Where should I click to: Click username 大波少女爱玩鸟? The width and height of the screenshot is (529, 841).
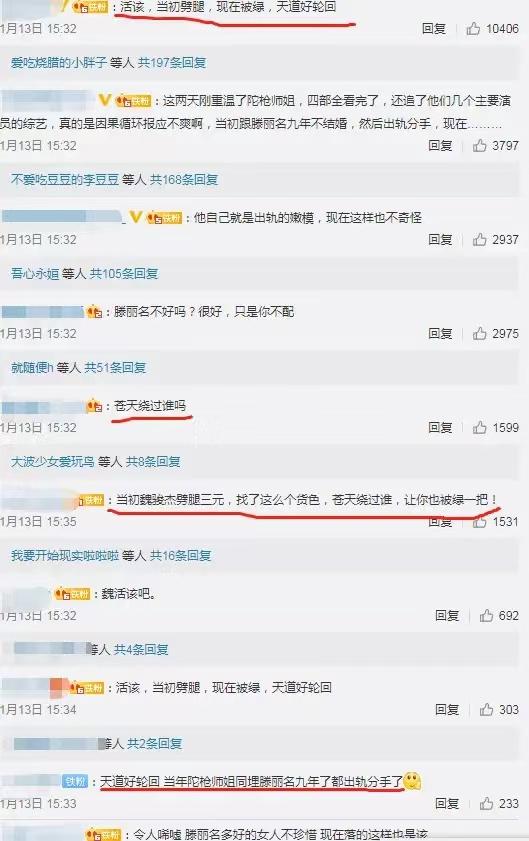tap(53, 461)
